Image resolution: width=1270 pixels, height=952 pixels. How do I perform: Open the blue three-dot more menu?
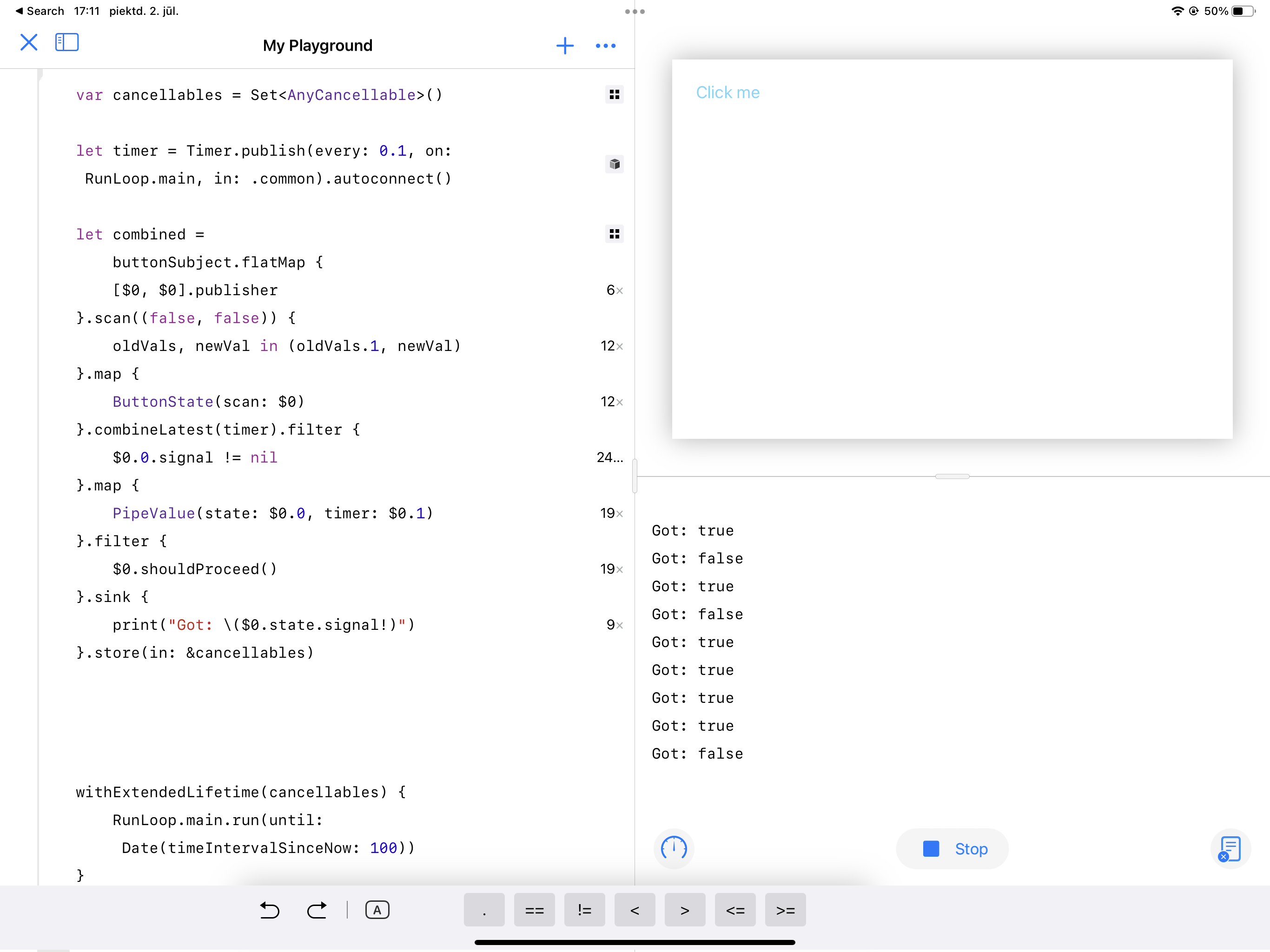pyautogui.click(x=606, y=46)
